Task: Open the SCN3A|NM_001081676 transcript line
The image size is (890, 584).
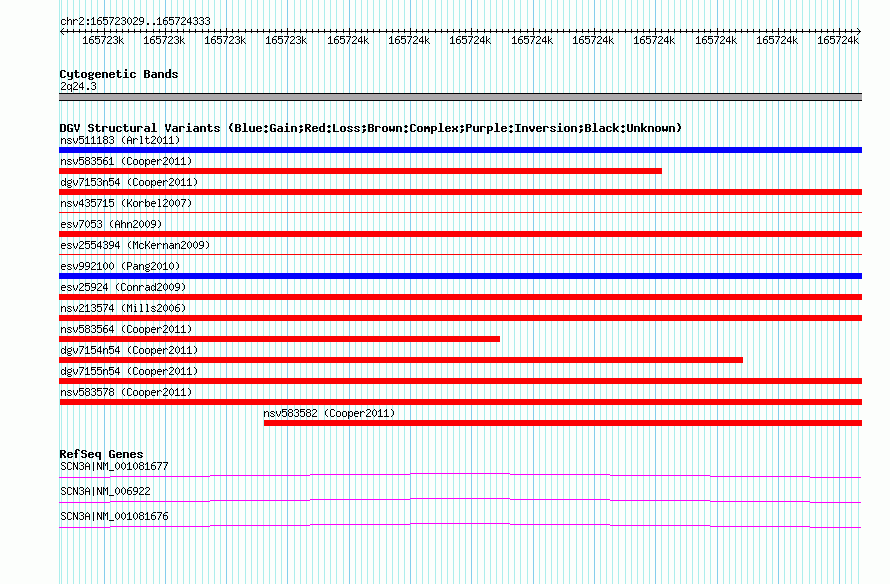Action: [x=460, y=525]
